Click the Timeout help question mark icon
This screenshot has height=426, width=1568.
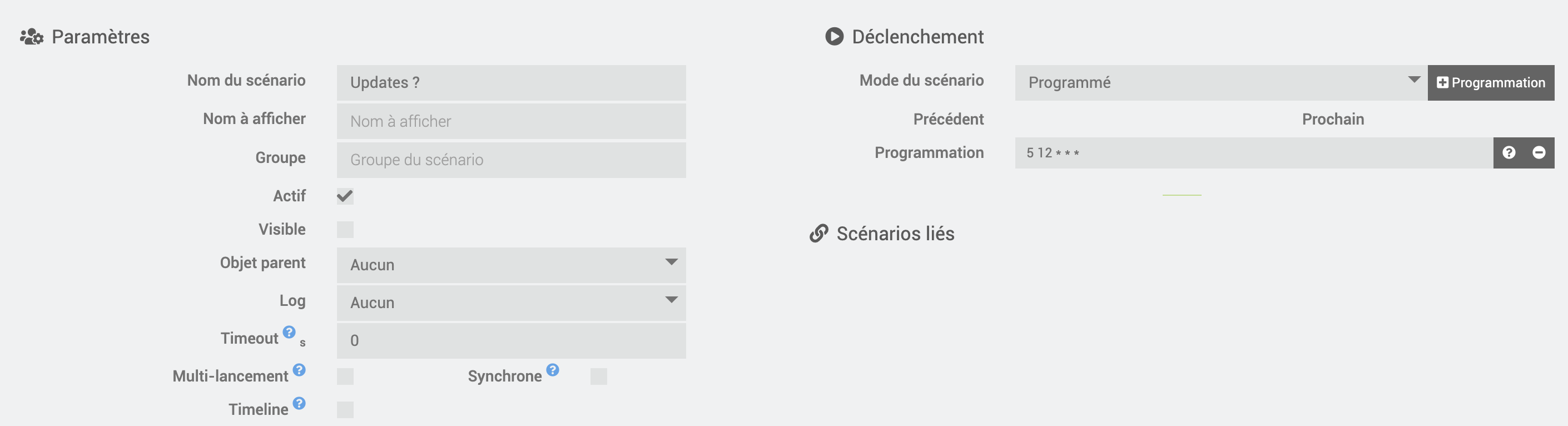289,332
